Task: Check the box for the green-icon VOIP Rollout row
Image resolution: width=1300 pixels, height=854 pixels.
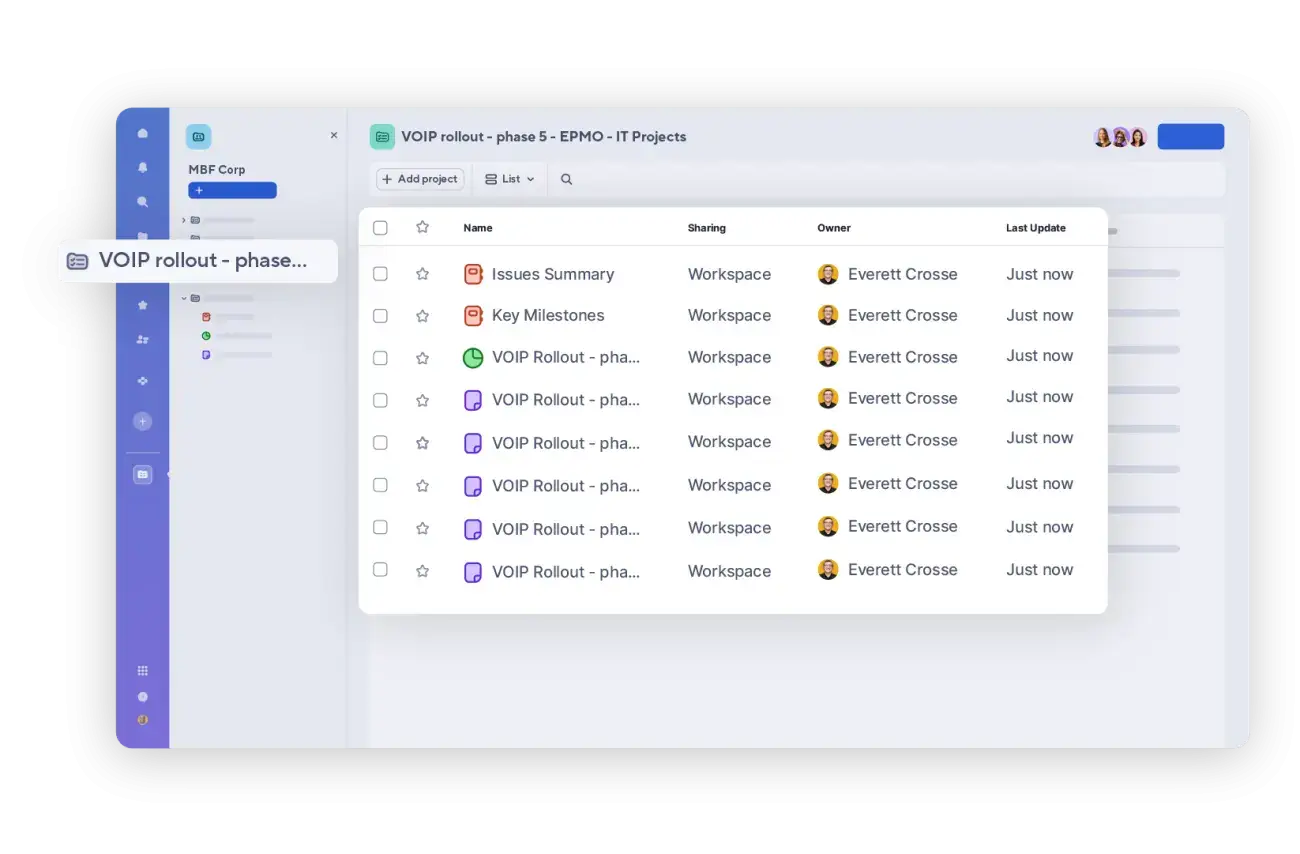Action: click(x=380, y=358)
